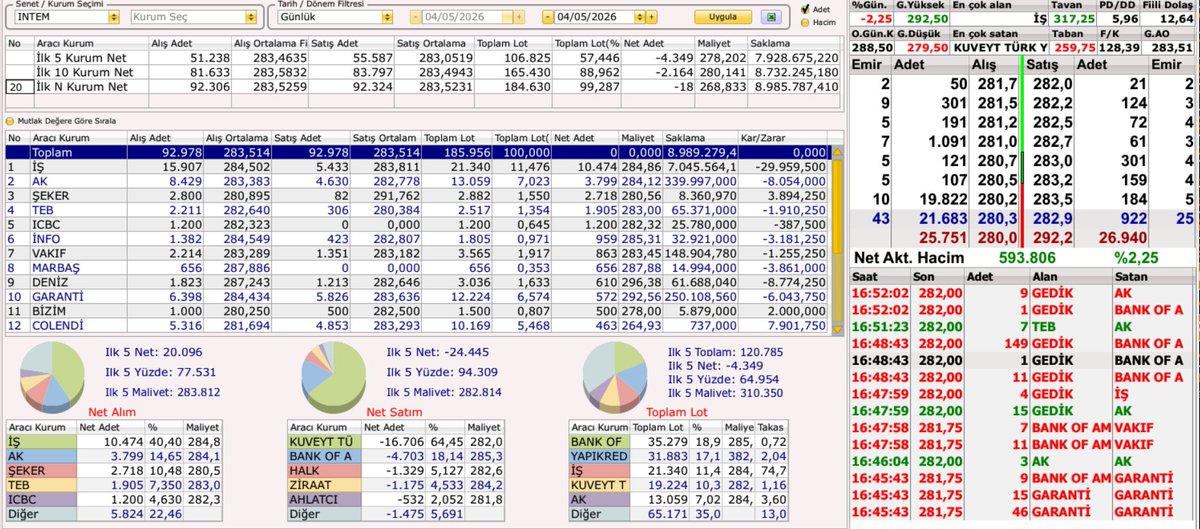Toggle the Adet checkbox
The image size is (1200, 529).
tap(805, 9)
